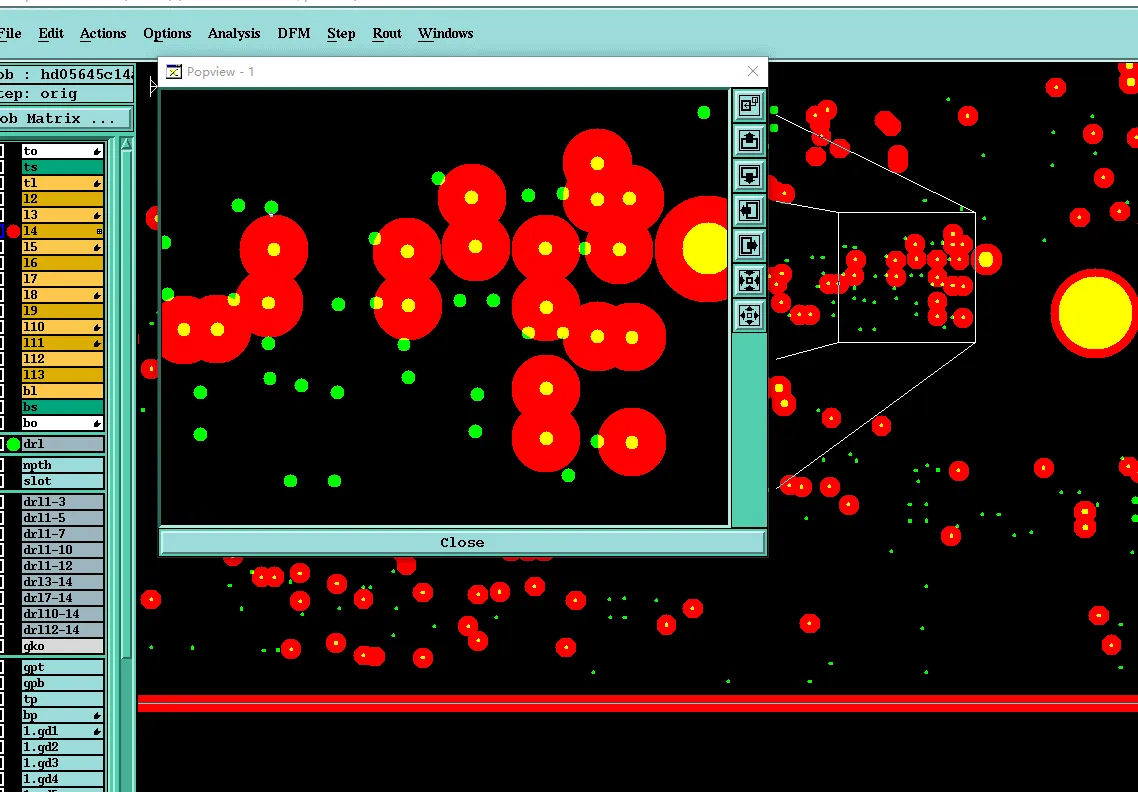Open the dropdown arrow on layer to
The image size is (1138, 792).
pos(96,151)
